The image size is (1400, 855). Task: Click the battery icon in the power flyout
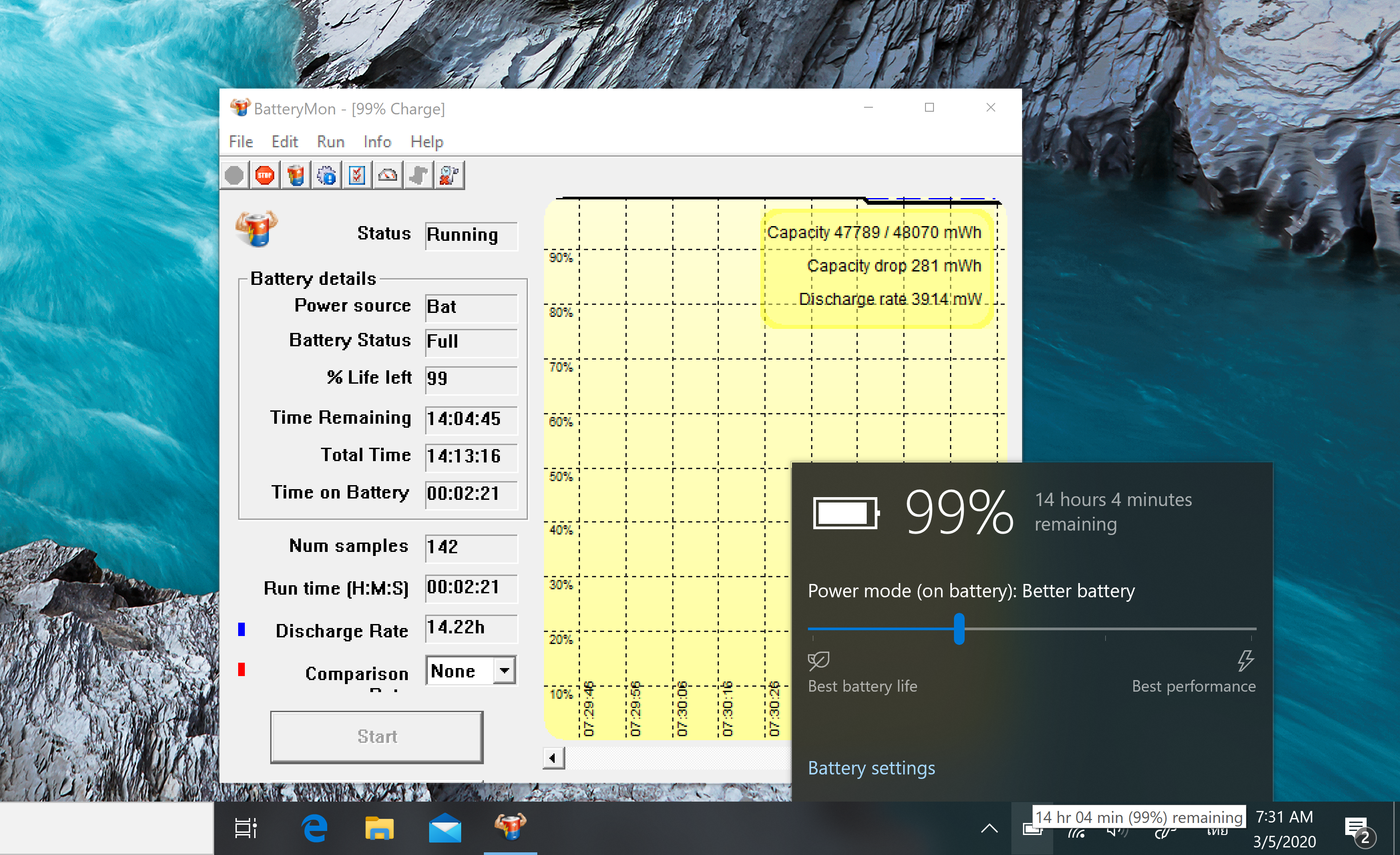pos(846,513)
